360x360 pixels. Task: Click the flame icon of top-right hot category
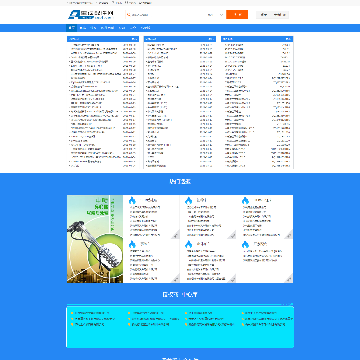click(245, 200)
